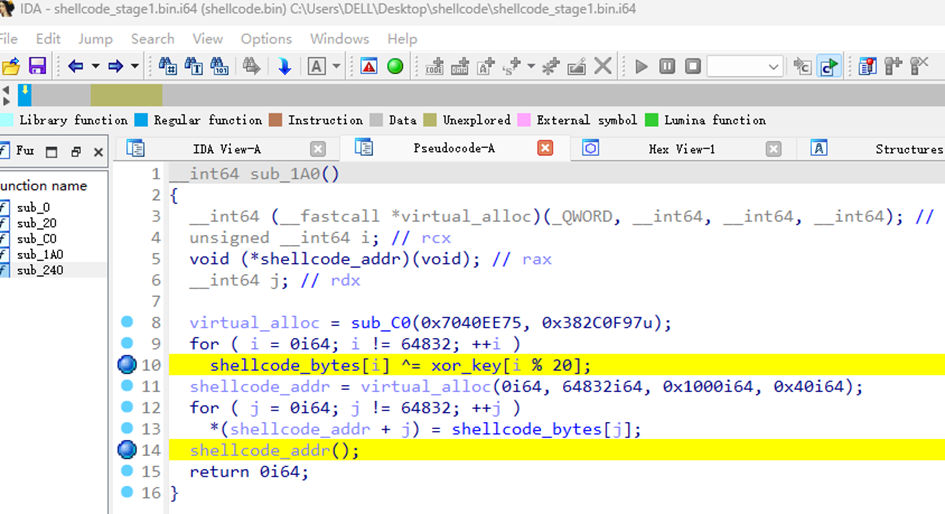Close the Pseudocode-A tab

point(545,148)
